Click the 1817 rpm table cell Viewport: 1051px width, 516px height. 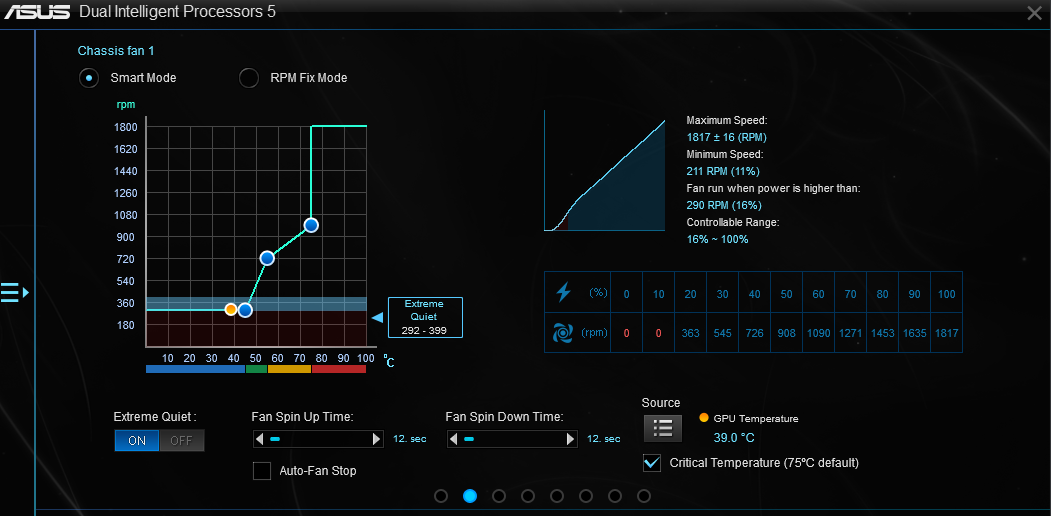click(x=947, y=332)
